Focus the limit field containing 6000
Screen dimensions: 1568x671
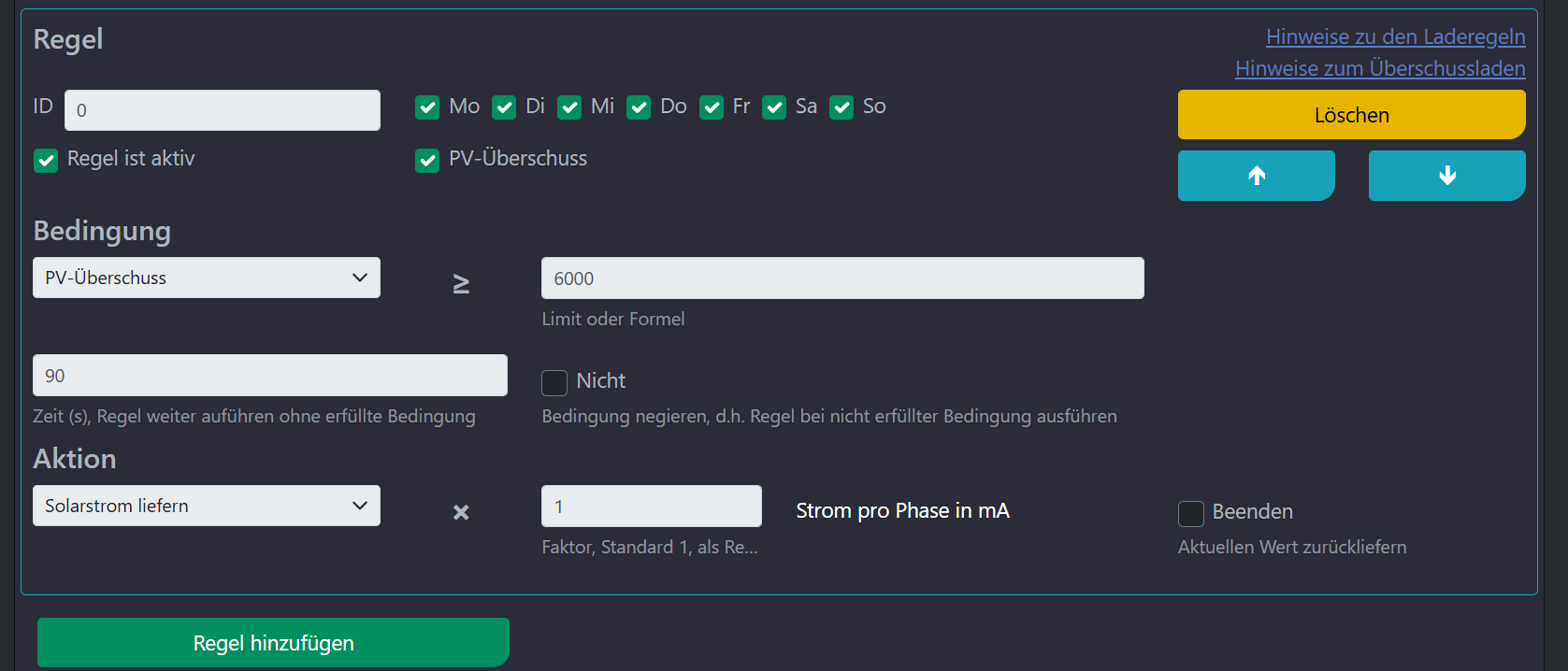[x=842, y=278]
